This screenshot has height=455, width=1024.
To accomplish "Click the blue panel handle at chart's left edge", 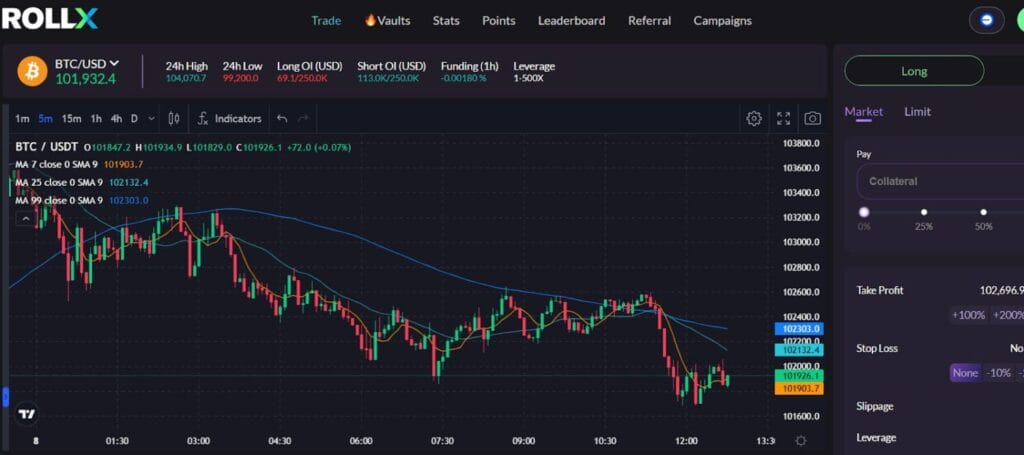I will 6,396.
